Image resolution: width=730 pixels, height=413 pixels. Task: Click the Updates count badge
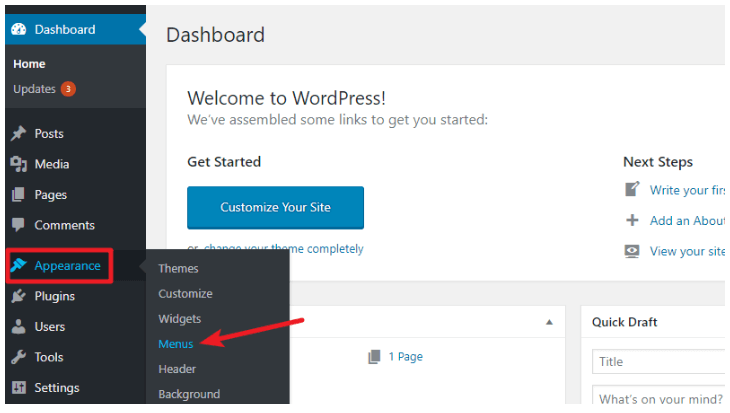[68, 89]
